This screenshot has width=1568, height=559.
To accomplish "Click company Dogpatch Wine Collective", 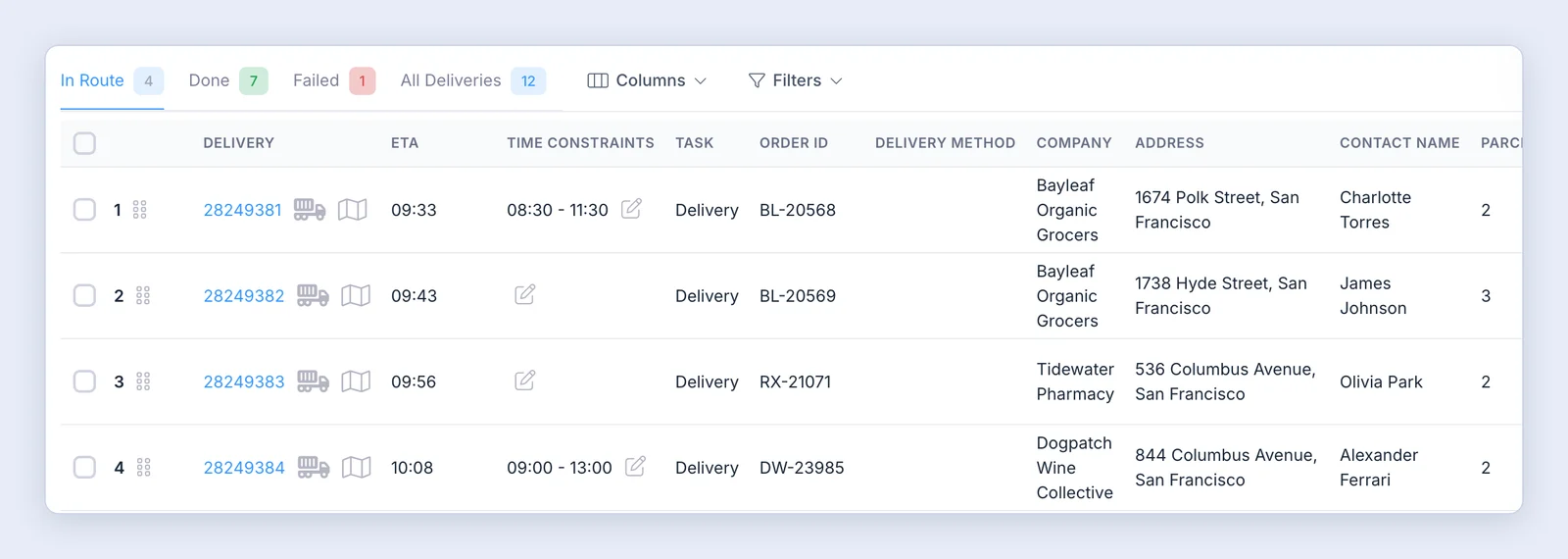I will click(x=1075, y=468).
